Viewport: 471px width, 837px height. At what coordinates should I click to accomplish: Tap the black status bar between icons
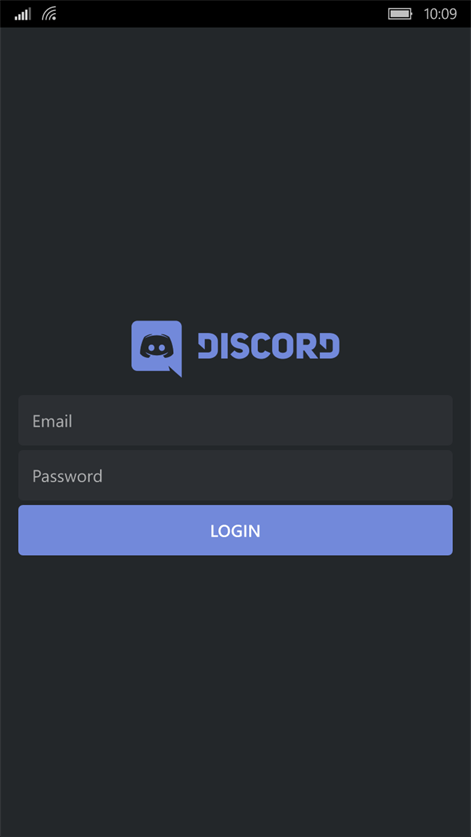222,14
